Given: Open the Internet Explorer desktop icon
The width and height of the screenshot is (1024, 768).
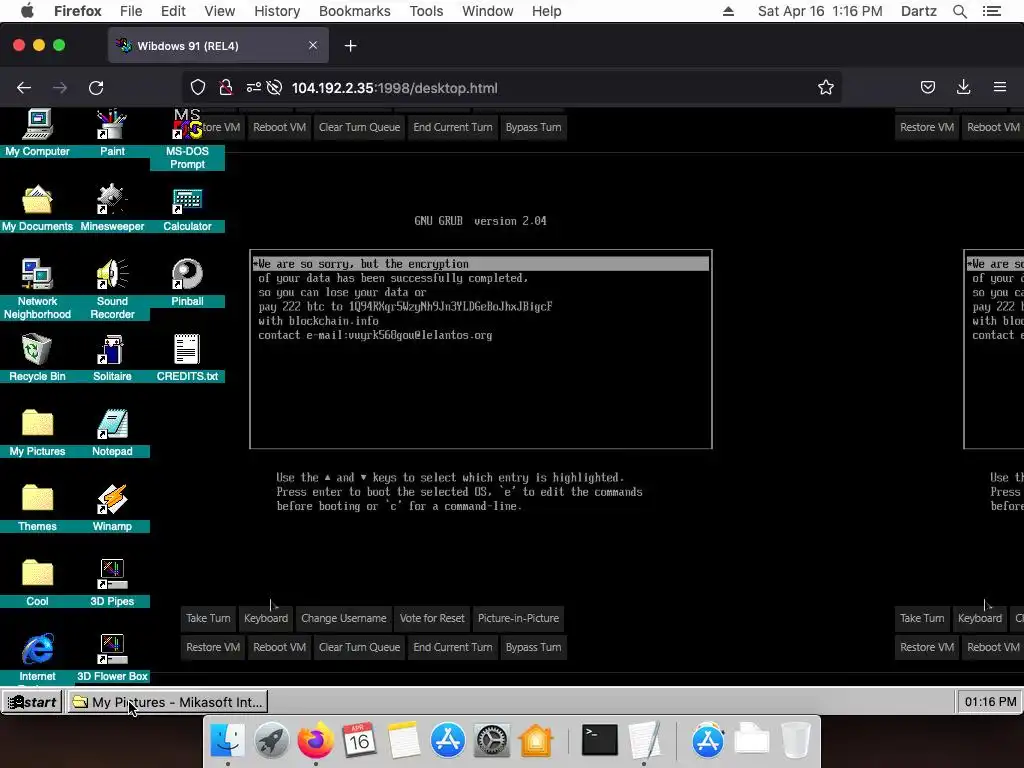Looking at the screenshot, I should 37,658.
